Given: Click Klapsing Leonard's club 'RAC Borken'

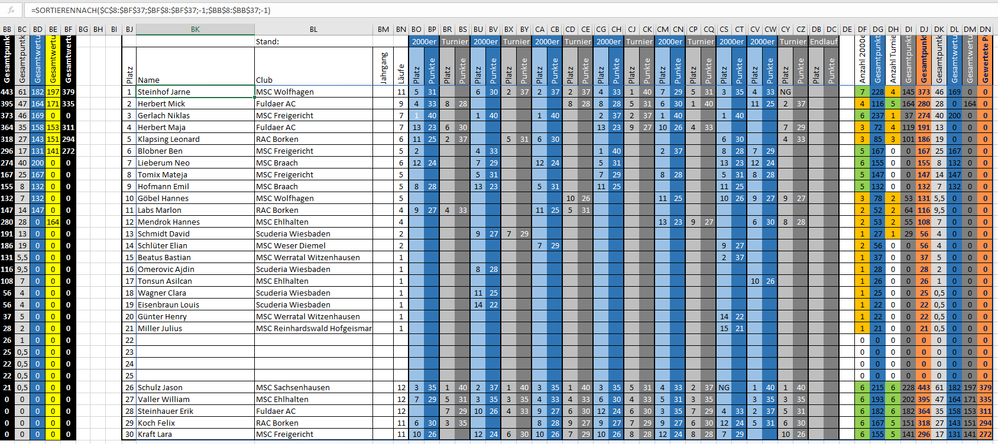Looking at the screenshot, I should click(314, 139).
